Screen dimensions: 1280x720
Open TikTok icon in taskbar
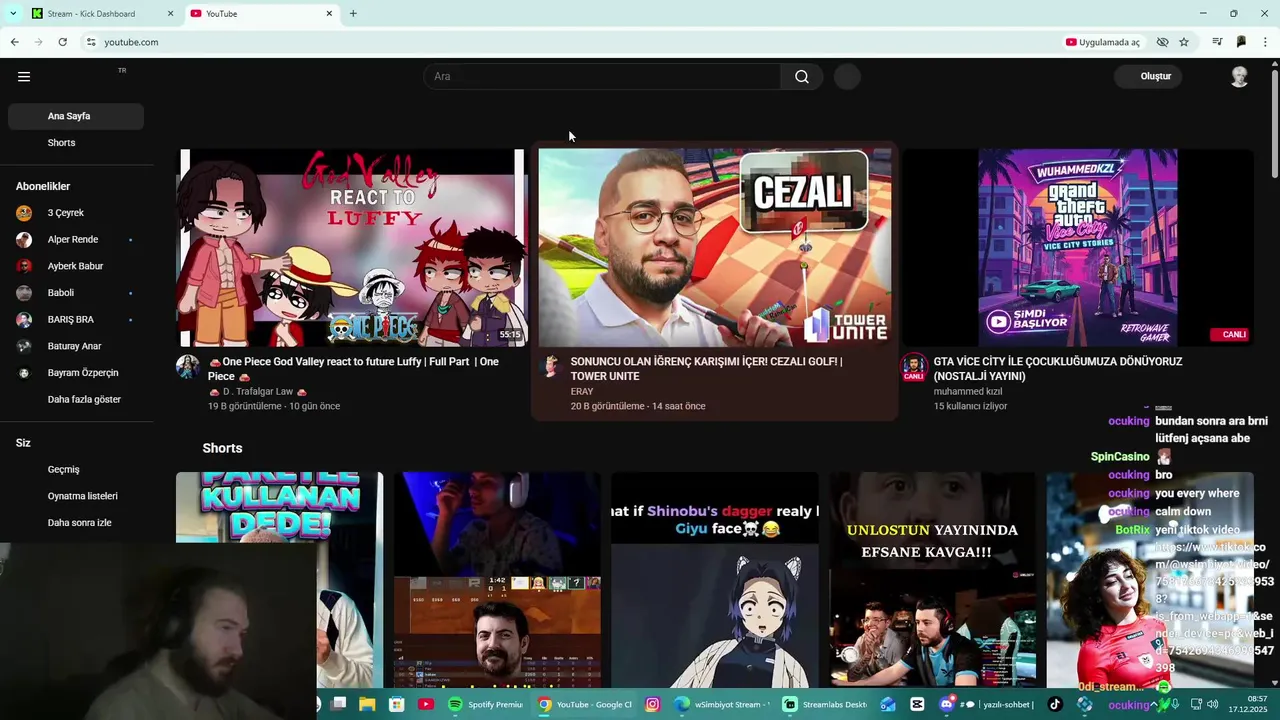(x=1054, y=704)
